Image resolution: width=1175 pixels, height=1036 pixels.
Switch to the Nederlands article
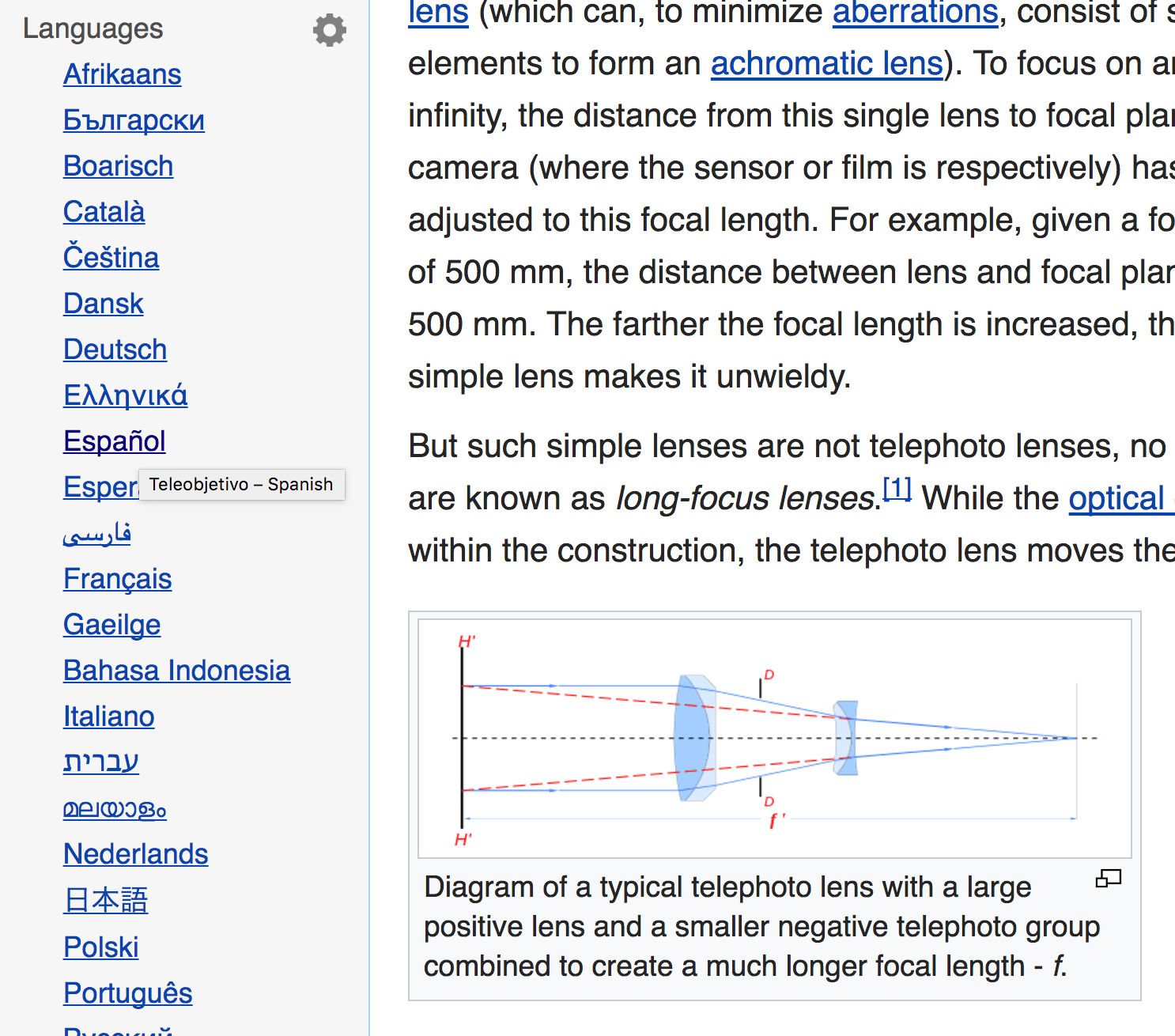[136, 854]
